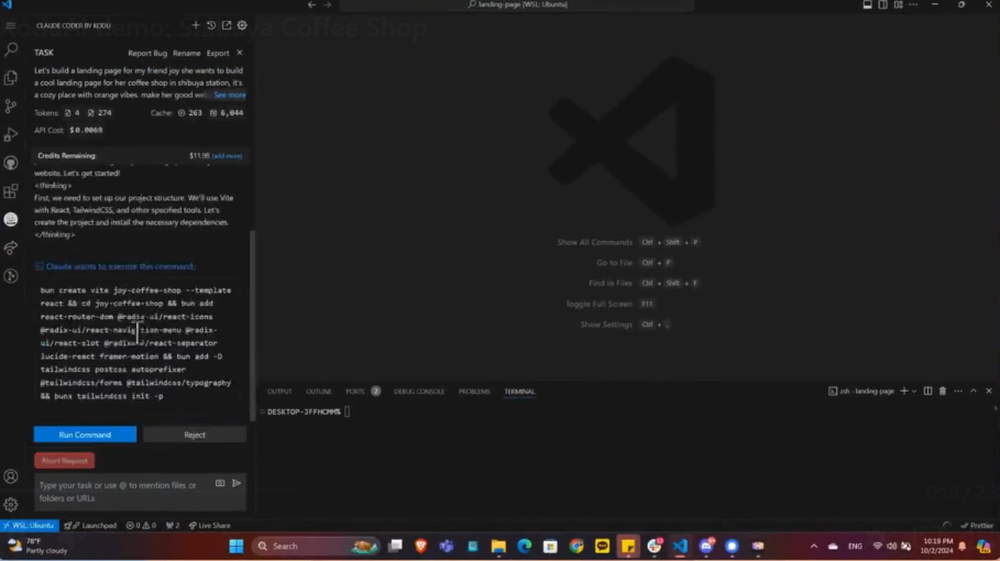Screen dimensions: 1000x561
Task: Click the forwarded ports status item
Action: coord(172,525)
